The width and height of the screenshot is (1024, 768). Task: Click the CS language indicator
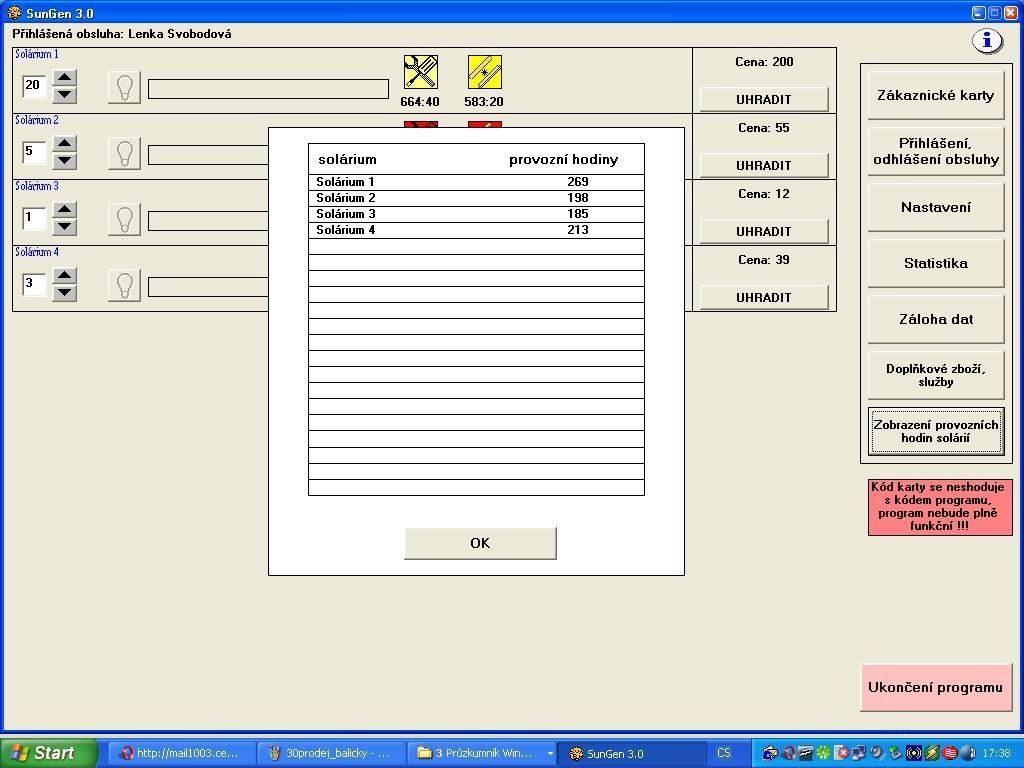723,753
